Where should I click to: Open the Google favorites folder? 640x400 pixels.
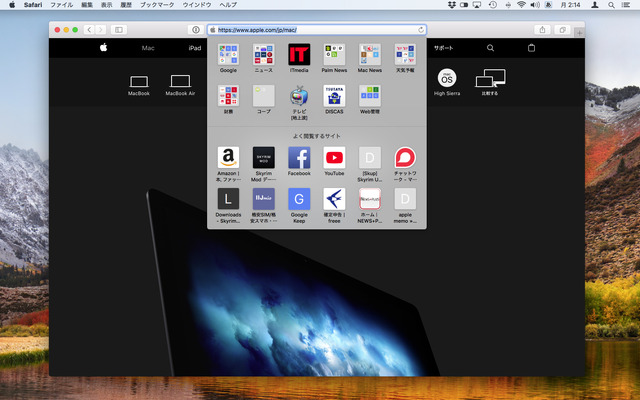228,55
